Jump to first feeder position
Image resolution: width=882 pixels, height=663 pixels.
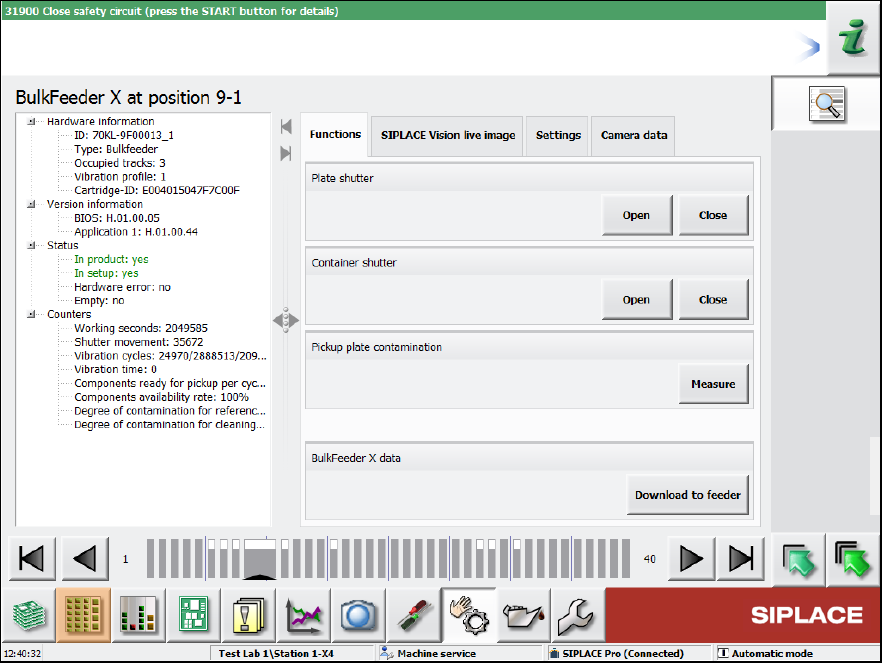coord(32,558)
